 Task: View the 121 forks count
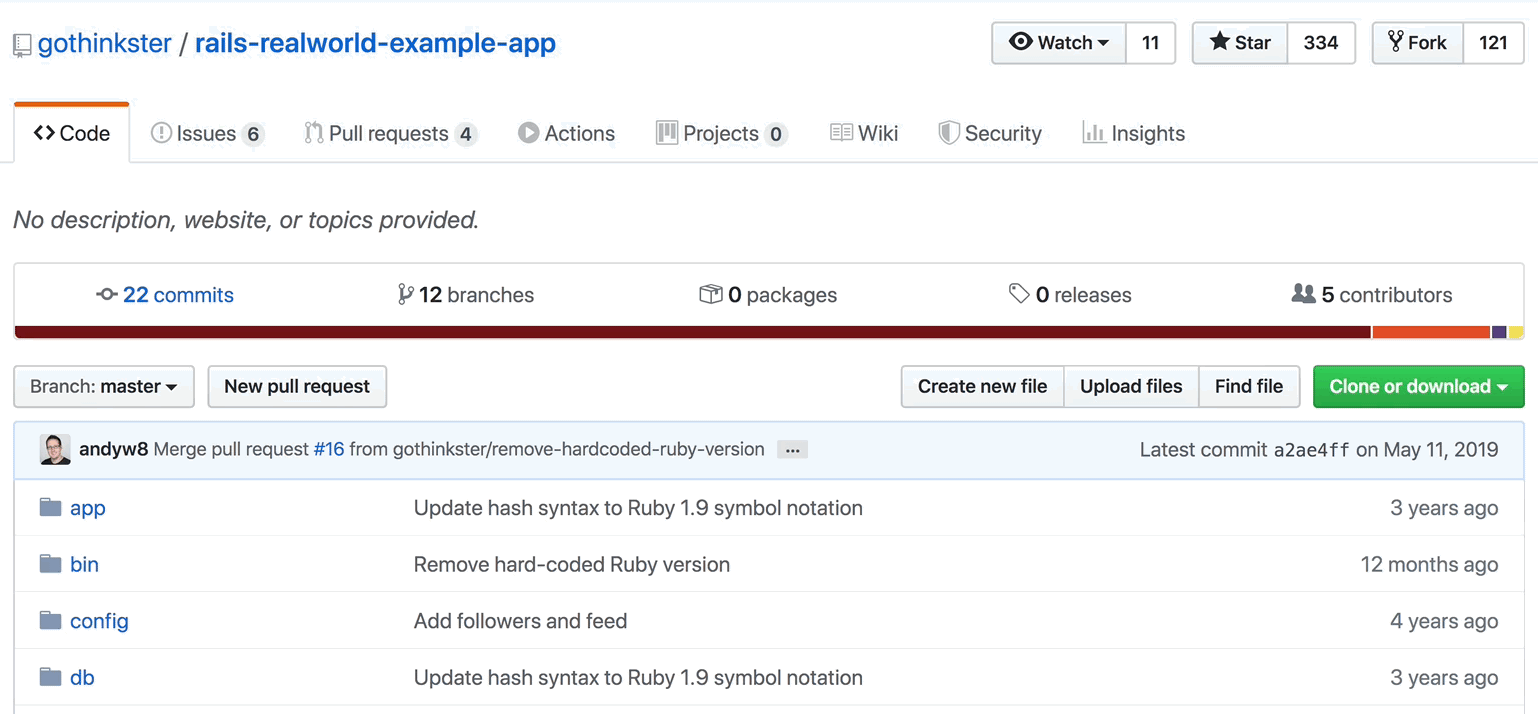(1493, 43)
